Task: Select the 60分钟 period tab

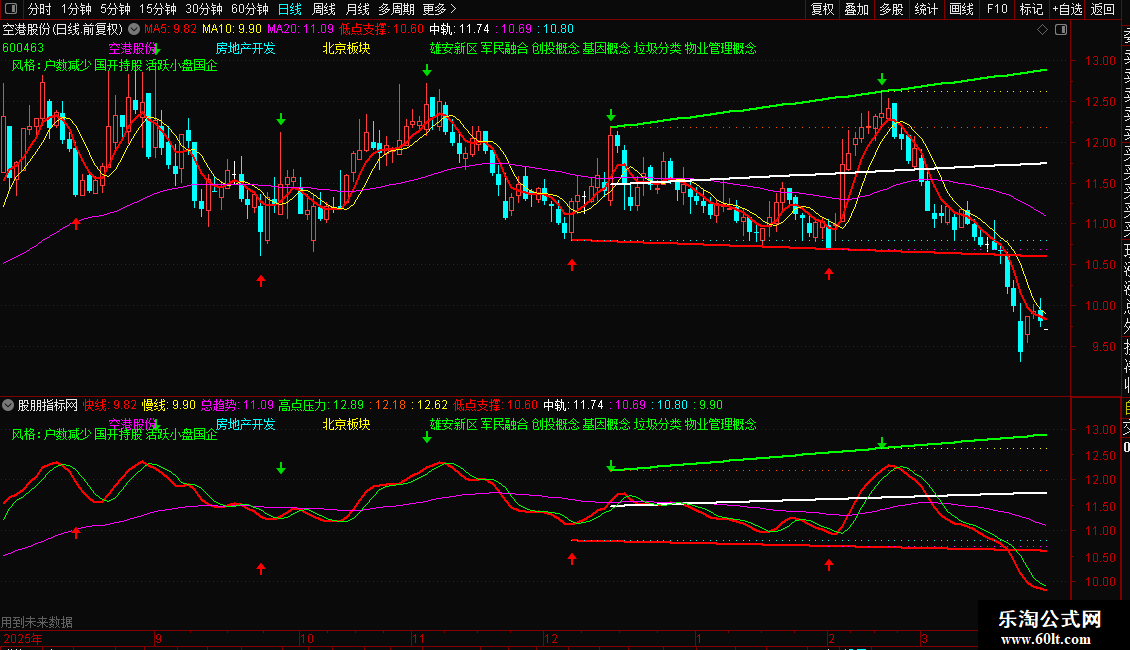Action: coord(249,9)
